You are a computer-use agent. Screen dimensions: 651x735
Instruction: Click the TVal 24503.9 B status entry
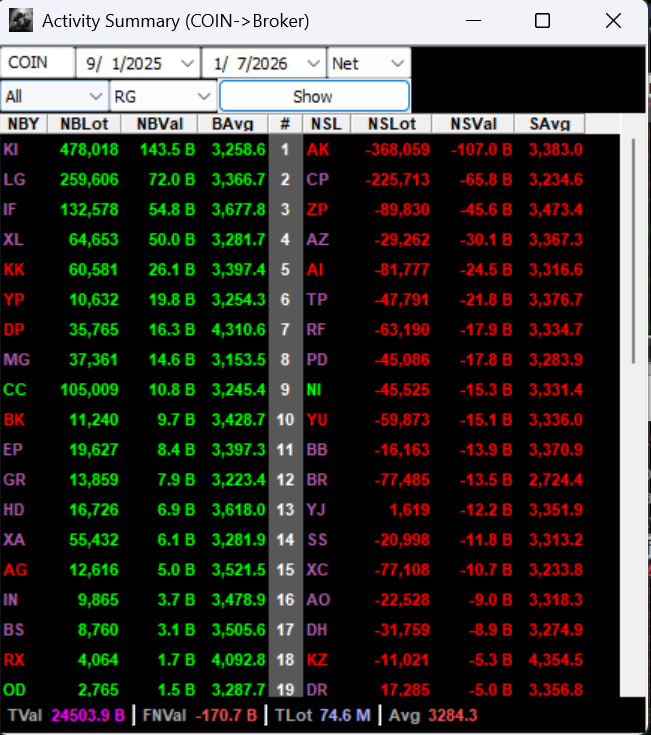tap(67, 715)
